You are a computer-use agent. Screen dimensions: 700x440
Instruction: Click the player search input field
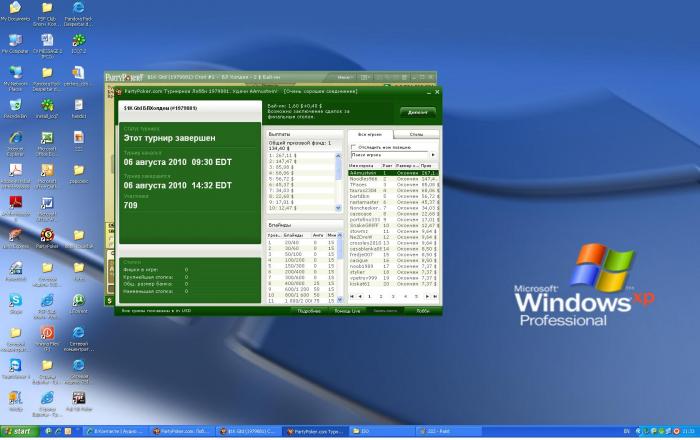390,155
